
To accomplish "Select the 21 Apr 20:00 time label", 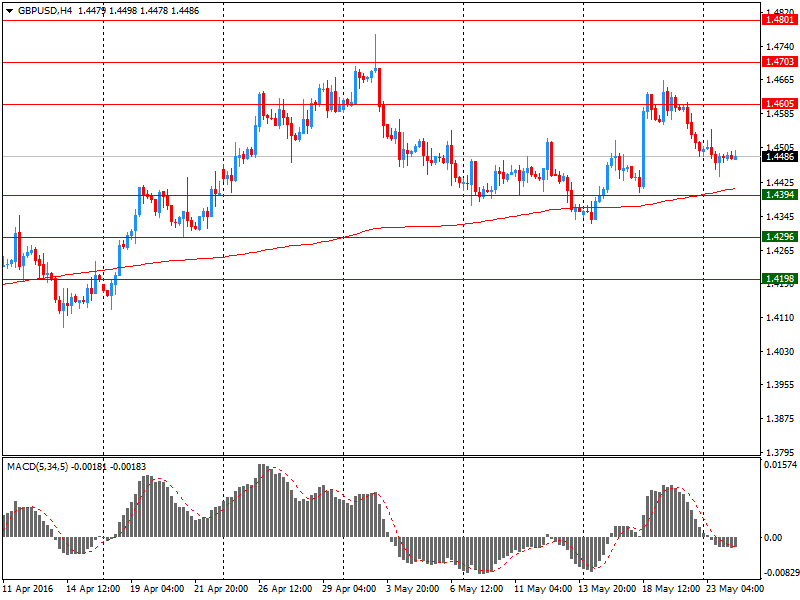I will point(221,589).
